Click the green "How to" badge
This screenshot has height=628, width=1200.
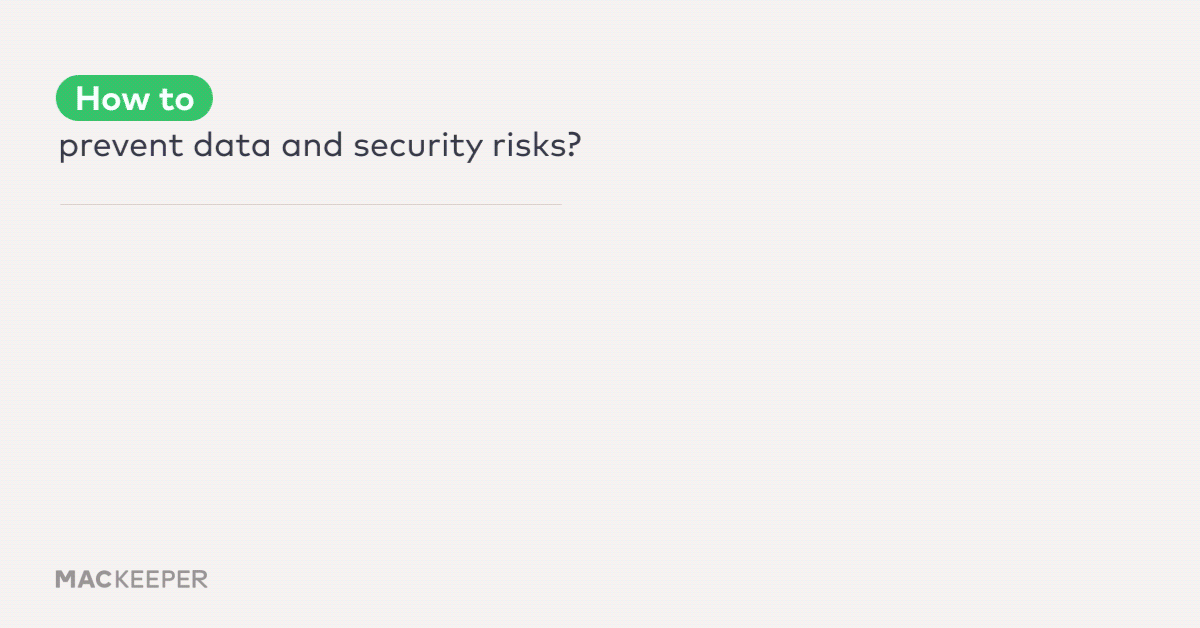(134, 98)
